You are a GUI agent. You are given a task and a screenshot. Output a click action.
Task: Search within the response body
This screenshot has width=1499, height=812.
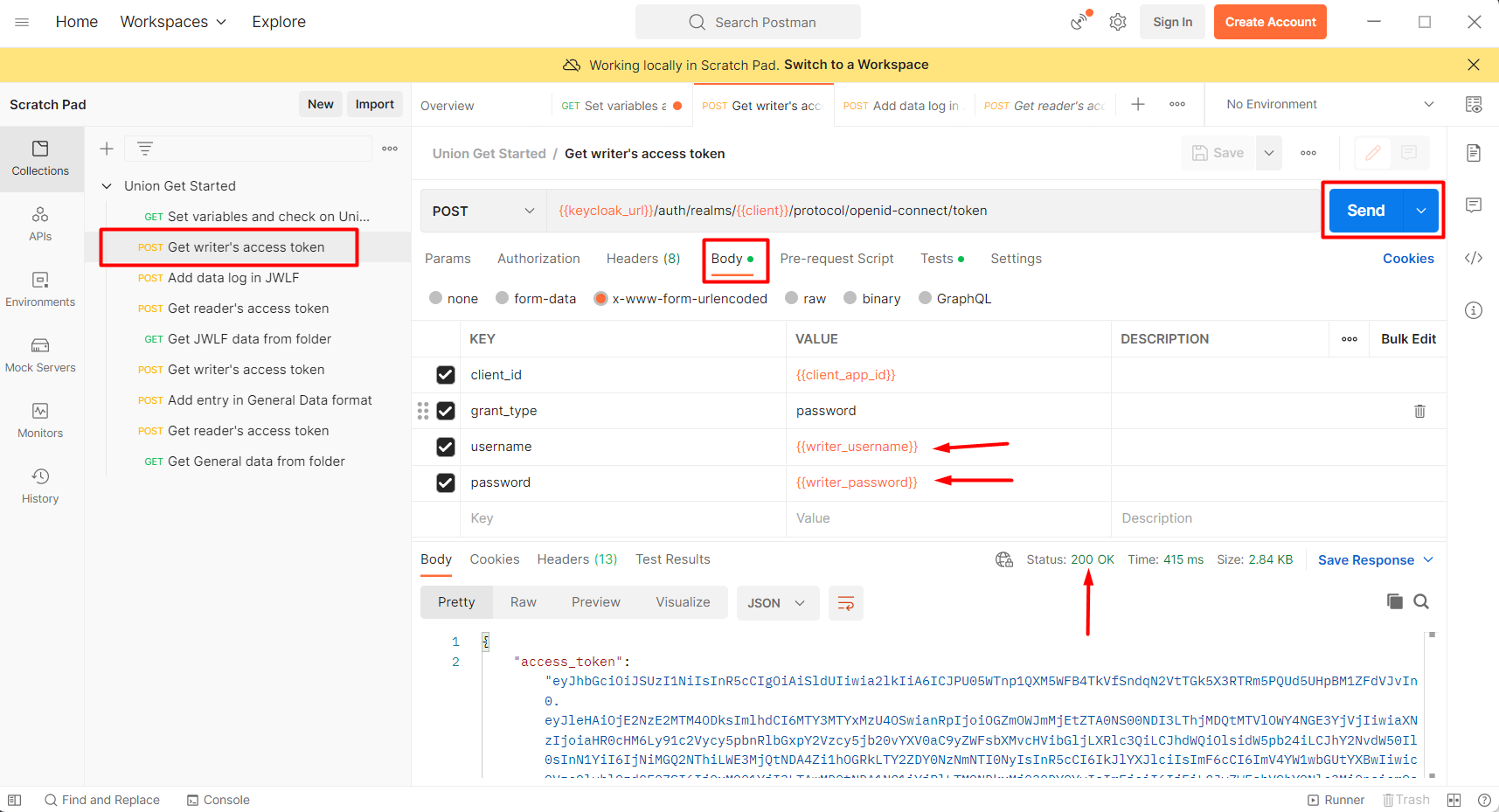[1421, 601]
